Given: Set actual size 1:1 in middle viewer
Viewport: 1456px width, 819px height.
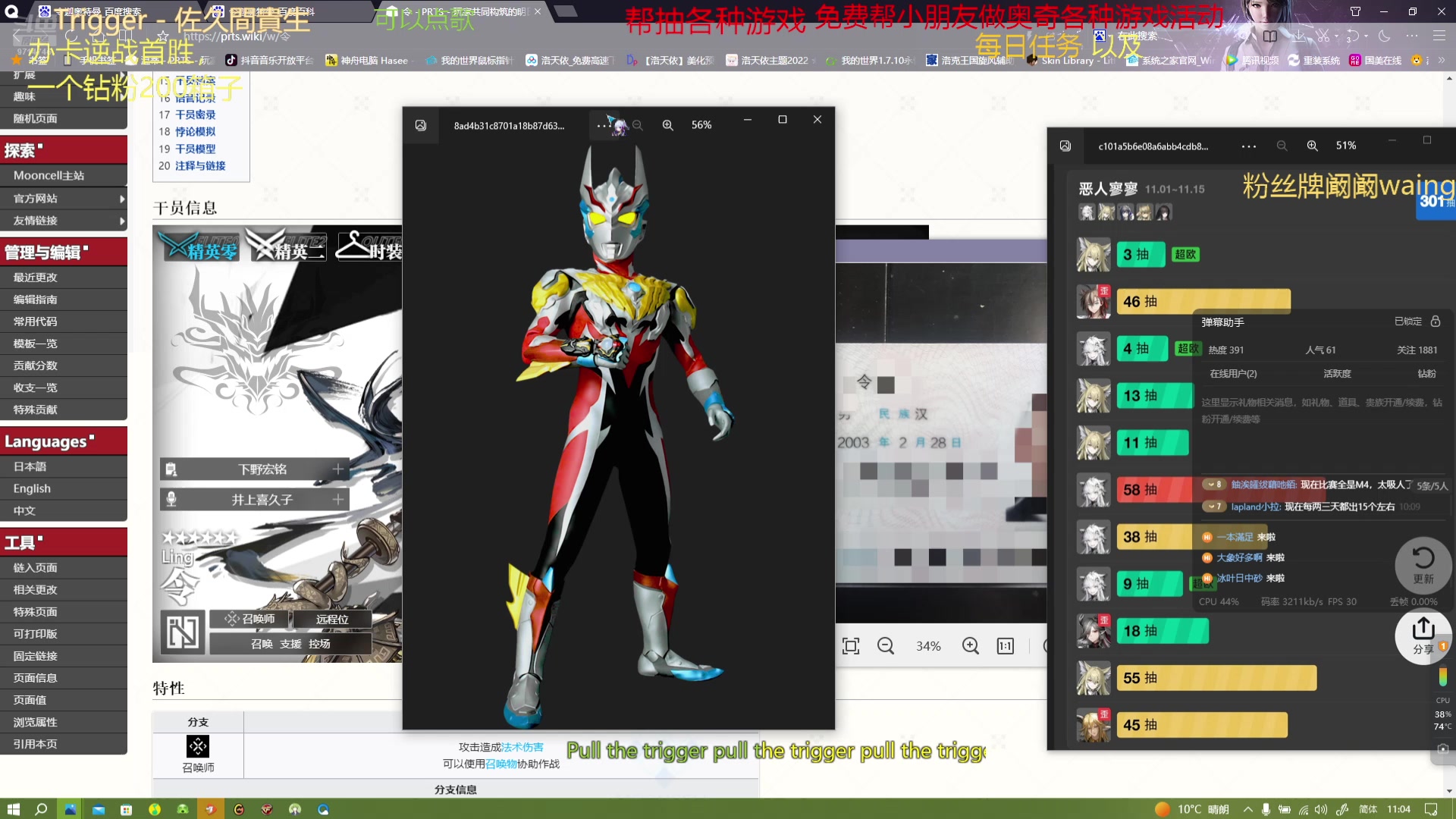Looking at the screenshot, I should (1005, 646).
